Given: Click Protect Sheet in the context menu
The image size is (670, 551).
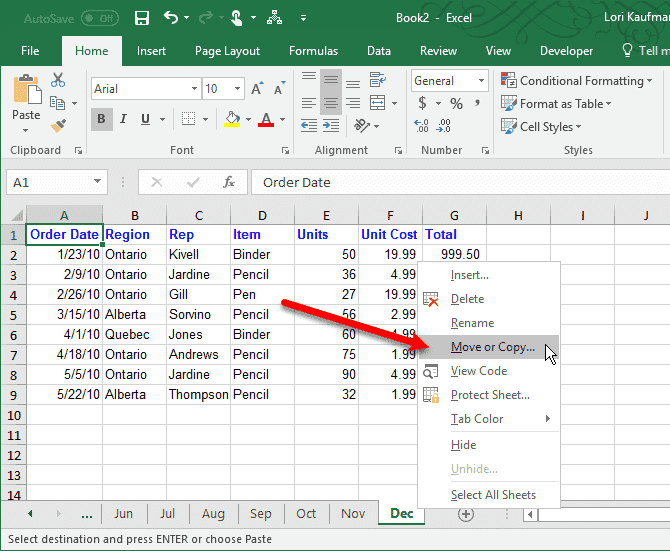Looking at the screenshot, I should 490,395.
